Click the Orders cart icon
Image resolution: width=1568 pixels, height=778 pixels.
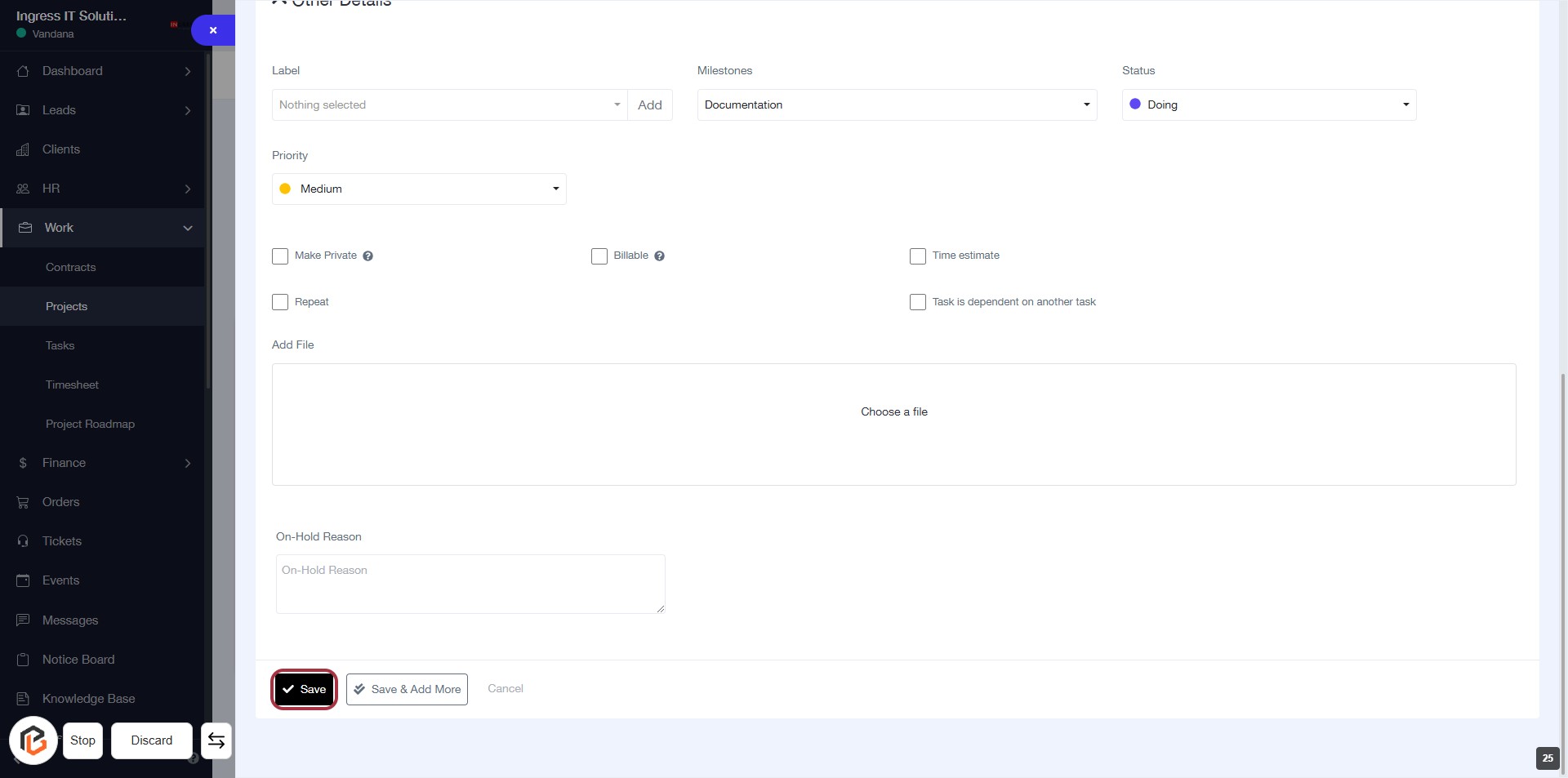pyautogui.click(x=23, y=502)
